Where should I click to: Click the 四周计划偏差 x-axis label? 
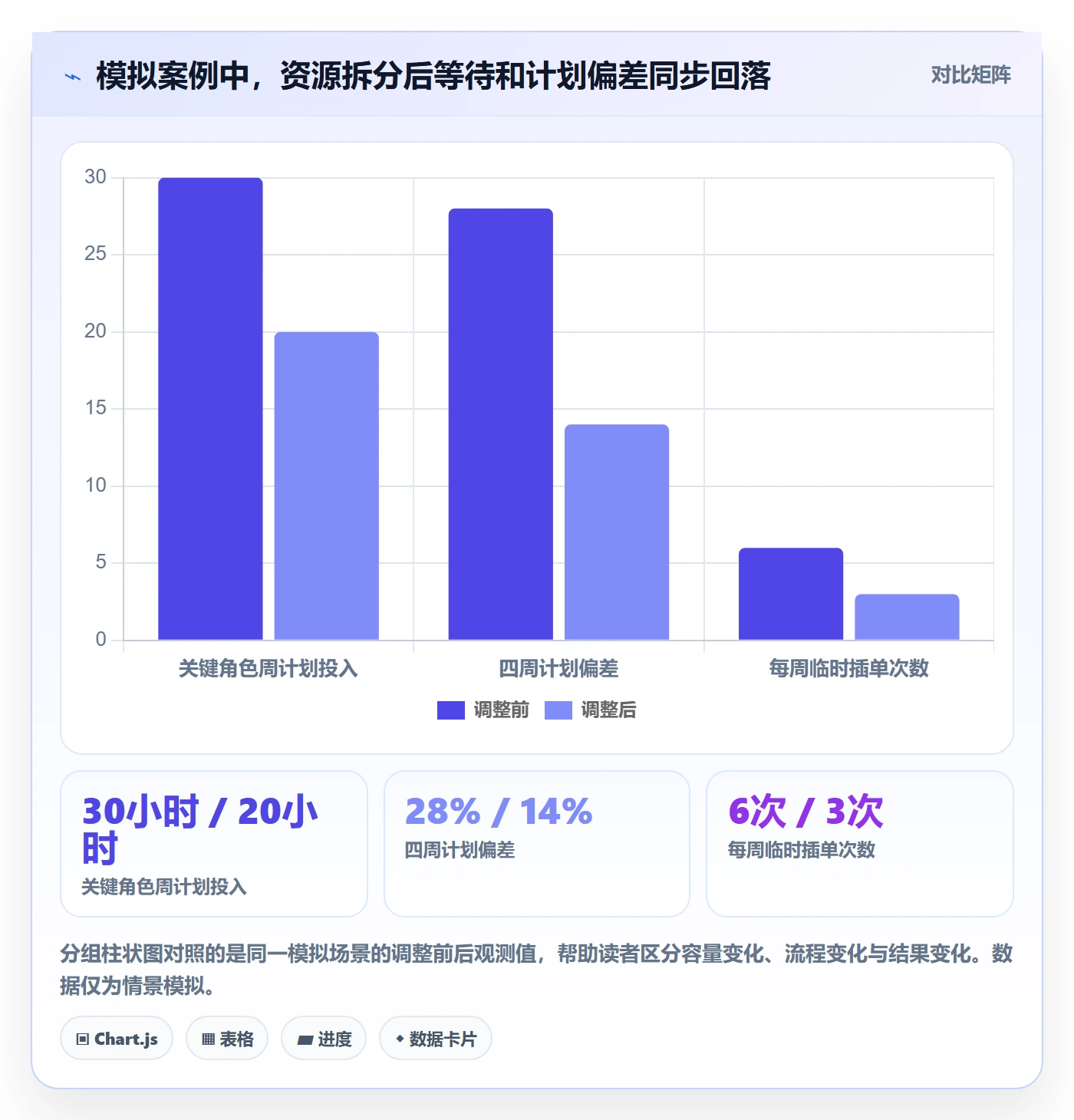coord(558,669)
